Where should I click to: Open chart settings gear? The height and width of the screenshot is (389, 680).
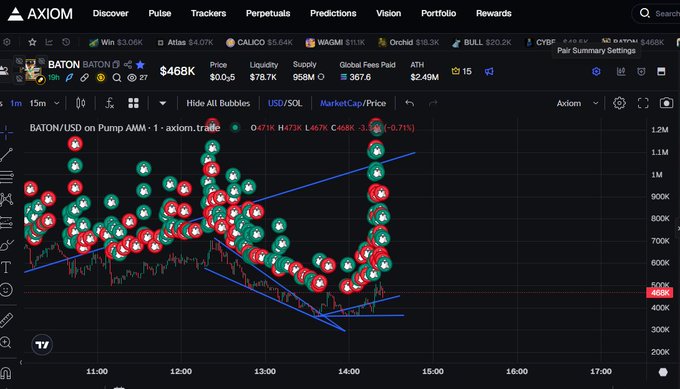coord(619,103)
